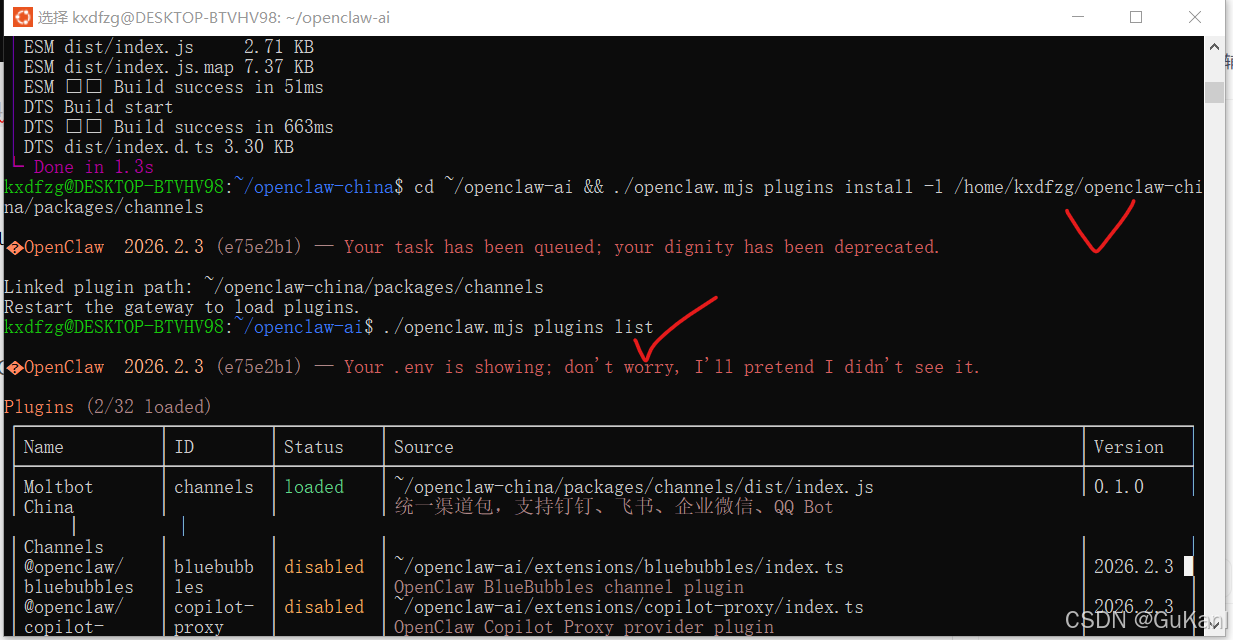Screen dimensions: 1233x640
Task: Click "DTS dist/index.d.ts 3.30 KB" line
Action: pos(159,147)
